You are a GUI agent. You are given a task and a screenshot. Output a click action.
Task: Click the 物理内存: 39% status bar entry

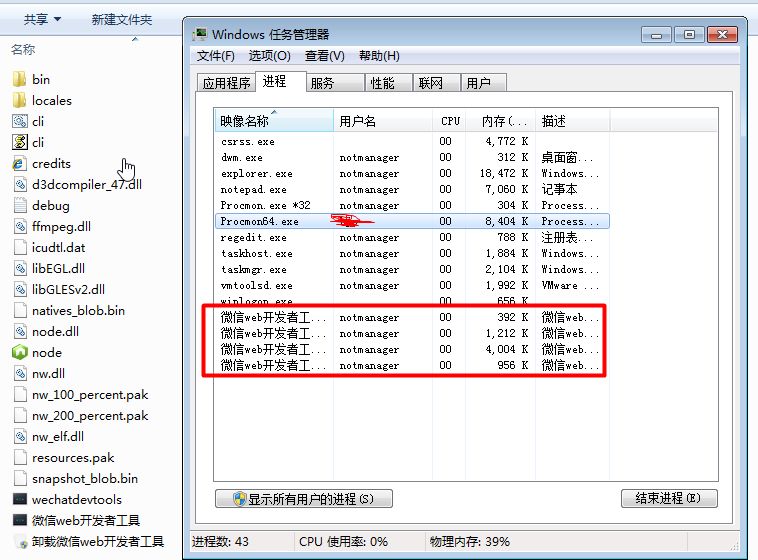coord(469,542)
